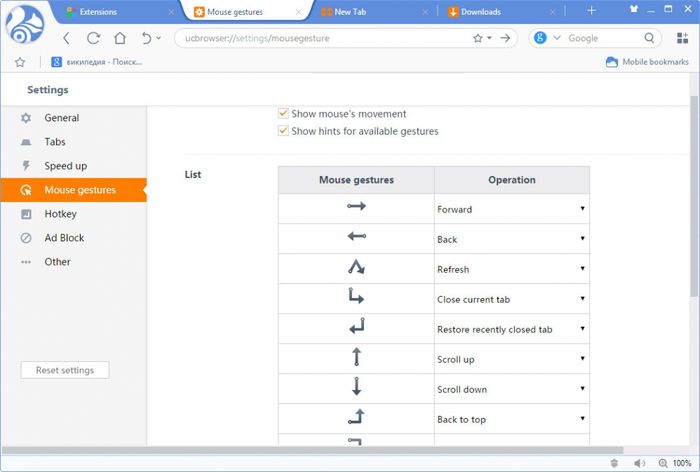Viewport: 700px width, 472px height.
Task: Open the Back operation dropdown
Action: [512, 239]
